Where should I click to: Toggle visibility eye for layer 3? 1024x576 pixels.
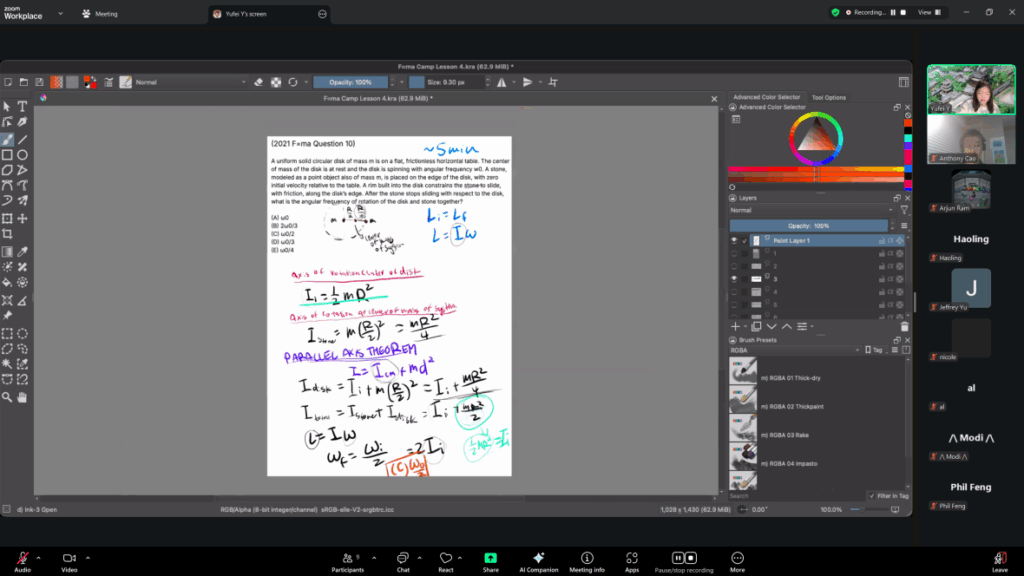pos(734,279)
